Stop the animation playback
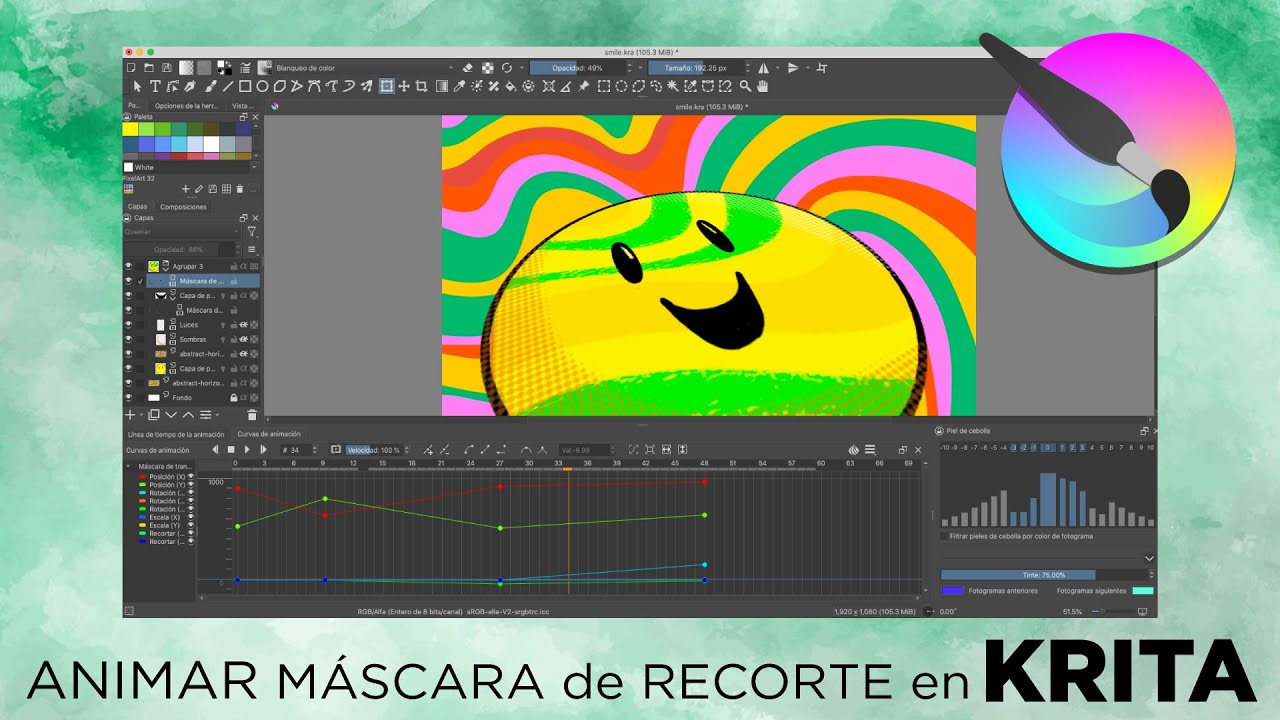This screenshot has height=720, width=1280. (x=231, y=450)
